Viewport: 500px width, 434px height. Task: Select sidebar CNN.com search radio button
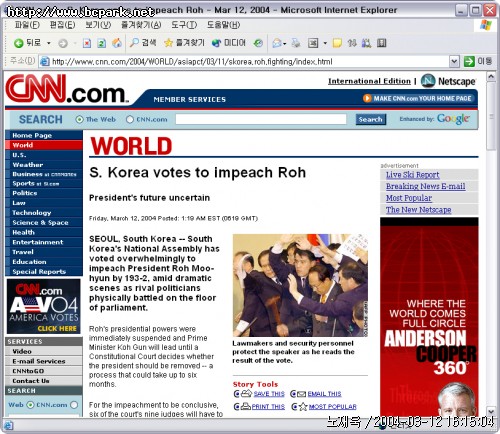[x=74, y=405]
